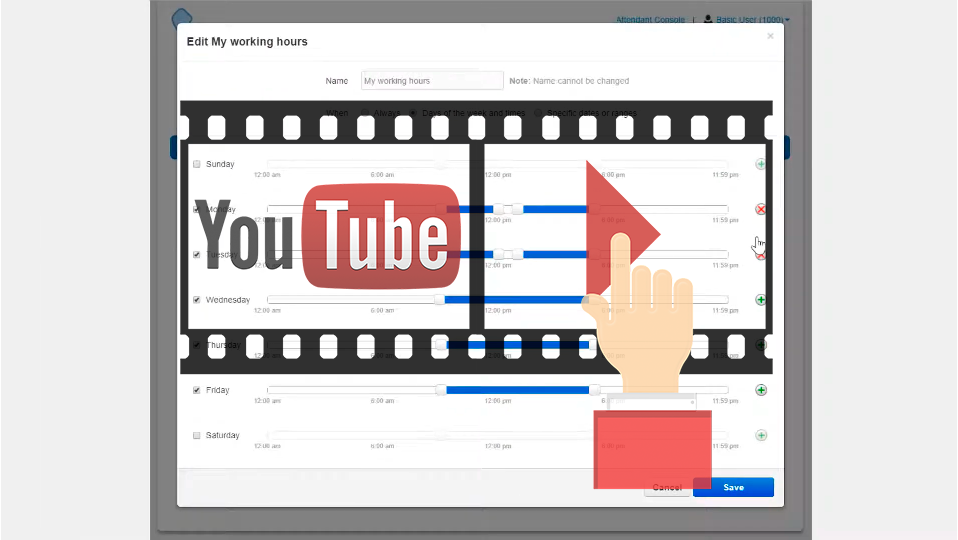
Task: Open the Attendant Console link in background page
Action: point(650,20)
